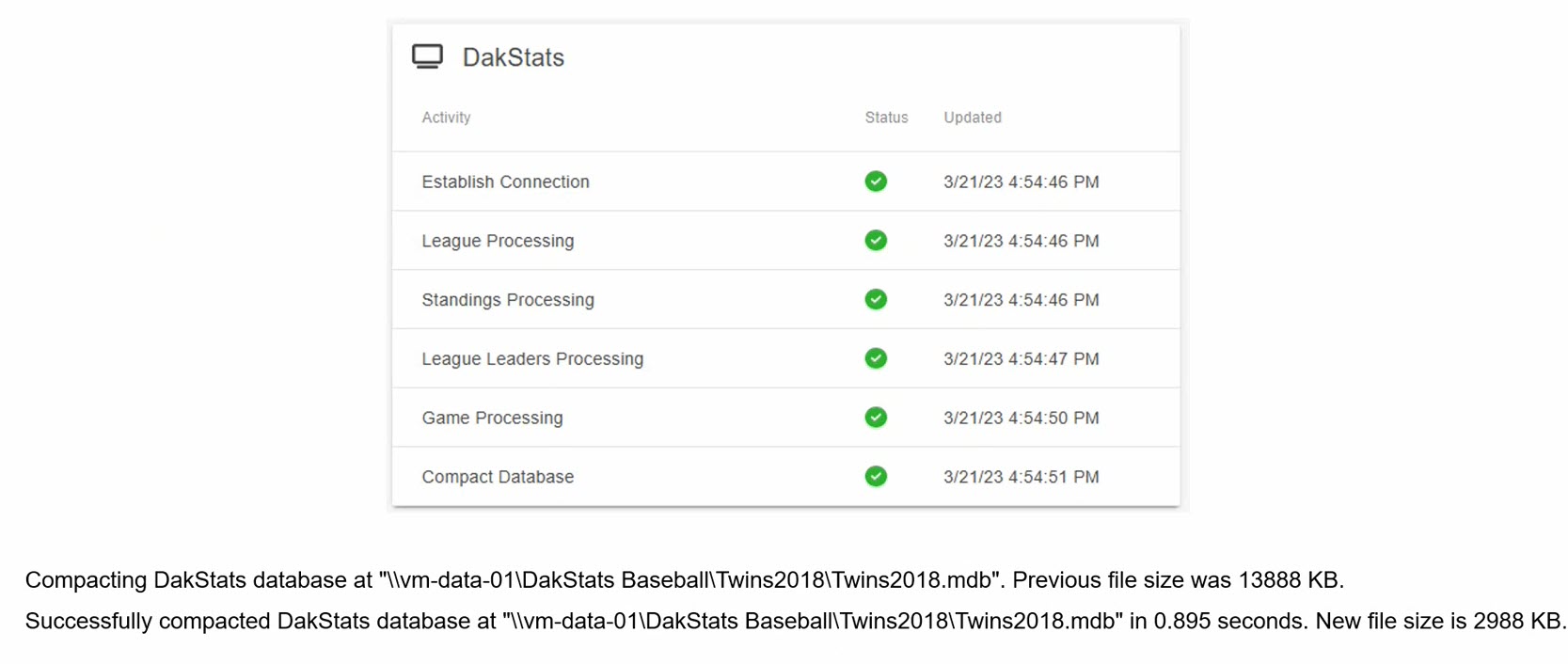
Task: Select the League Processing activity label
Action: [x=498, y=241]
